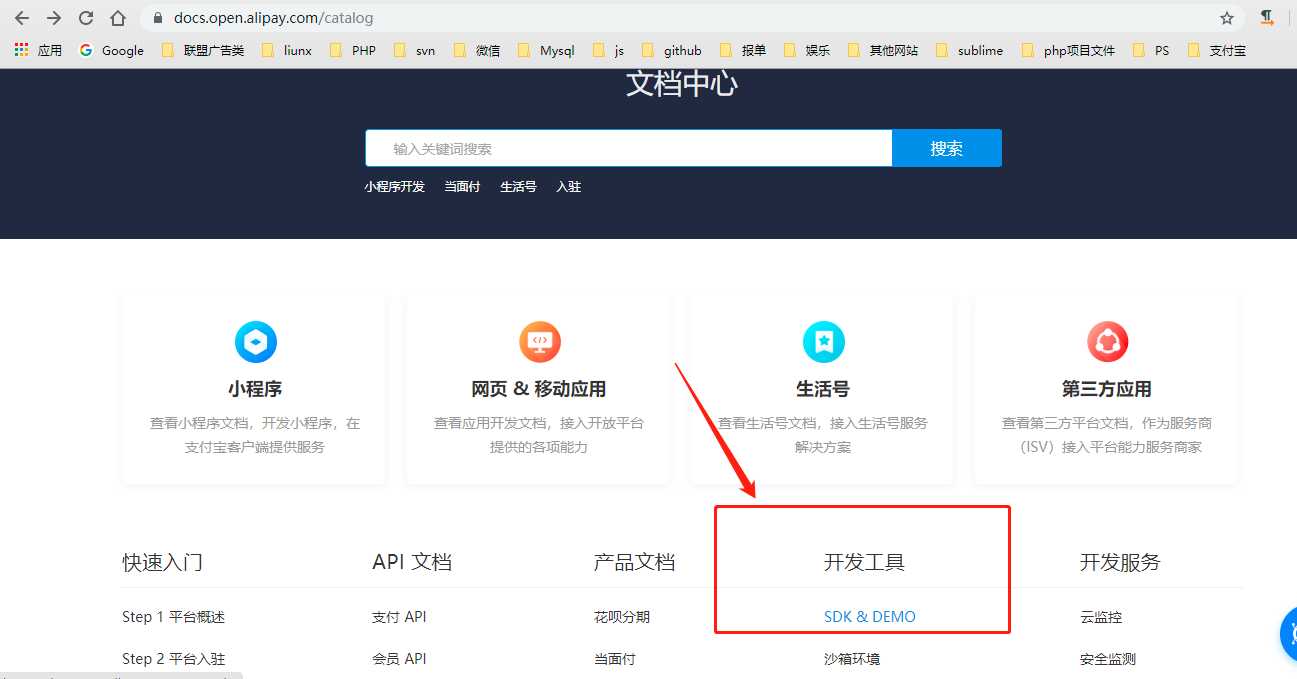This screenshot has height=679, width=1297.
Task: Click the blue 搜索 button
Action: tap(946, 148)
